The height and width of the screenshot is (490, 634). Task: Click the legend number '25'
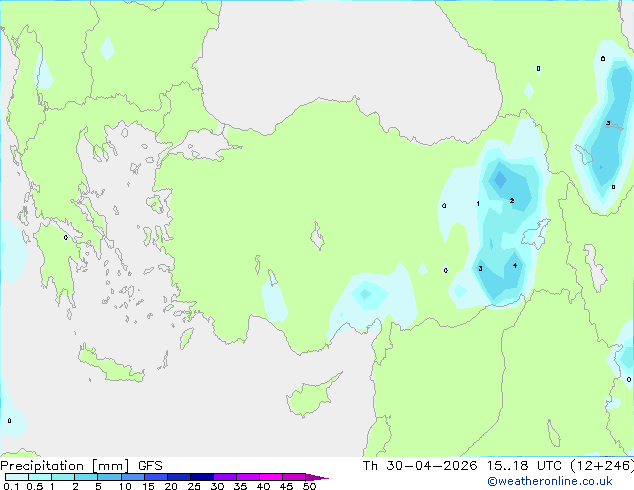click(194, 486)
